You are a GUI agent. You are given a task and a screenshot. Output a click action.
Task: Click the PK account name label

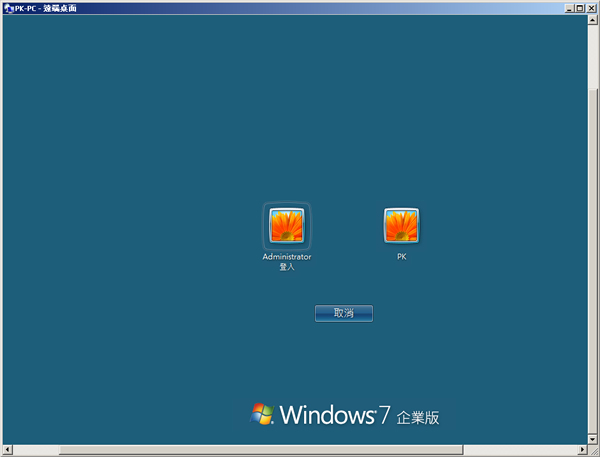(401, 257)
